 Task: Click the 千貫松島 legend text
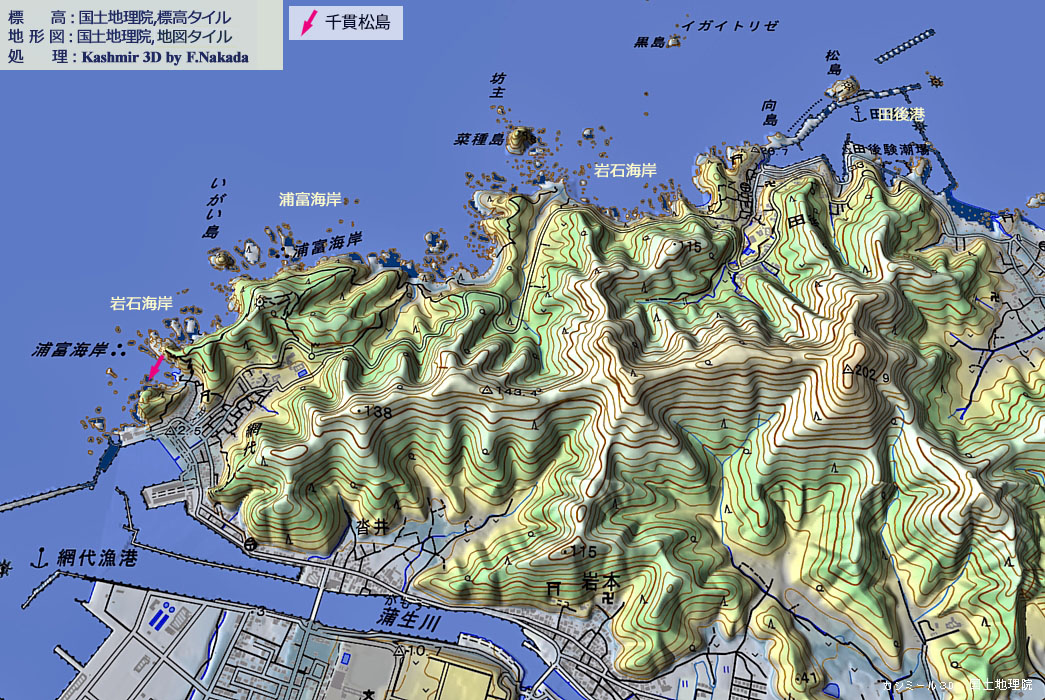pyautogui.click(x=358, y=22)
